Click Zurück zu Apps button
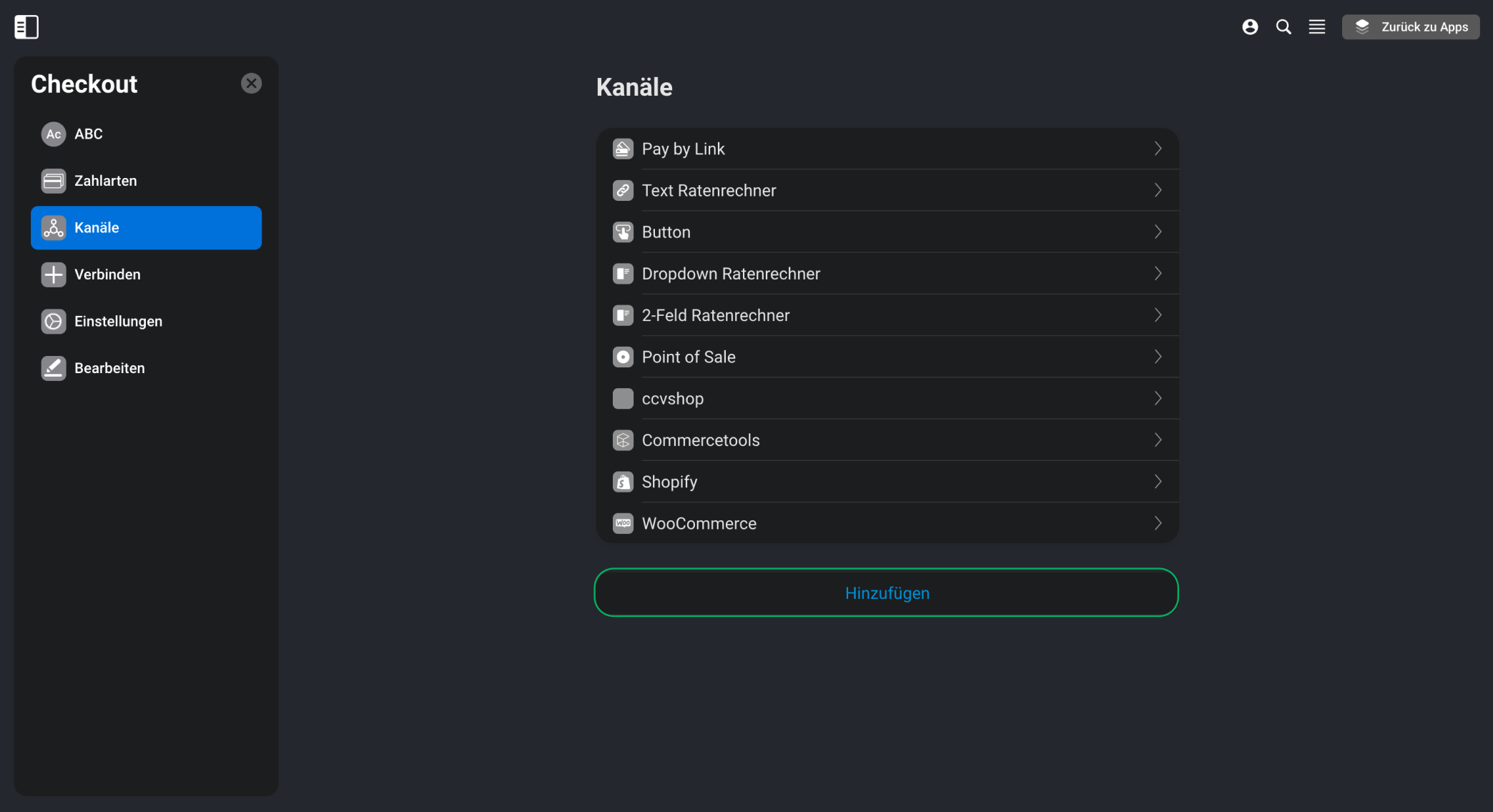 1411,27
